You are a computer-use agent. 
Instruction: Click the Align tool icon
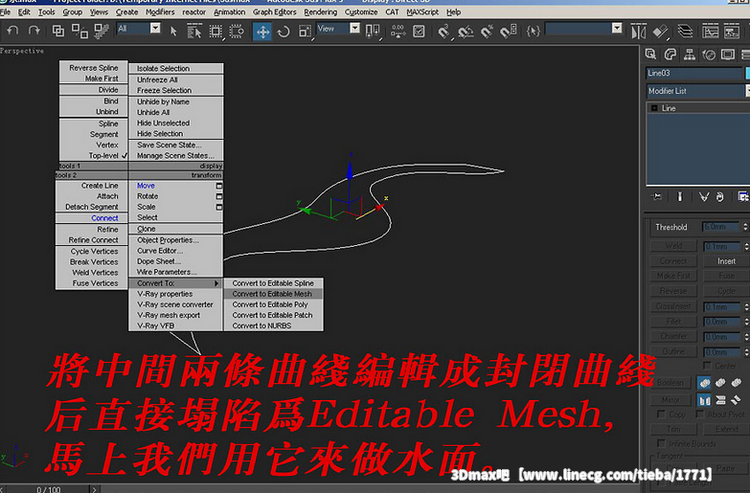tap(660, 32)
